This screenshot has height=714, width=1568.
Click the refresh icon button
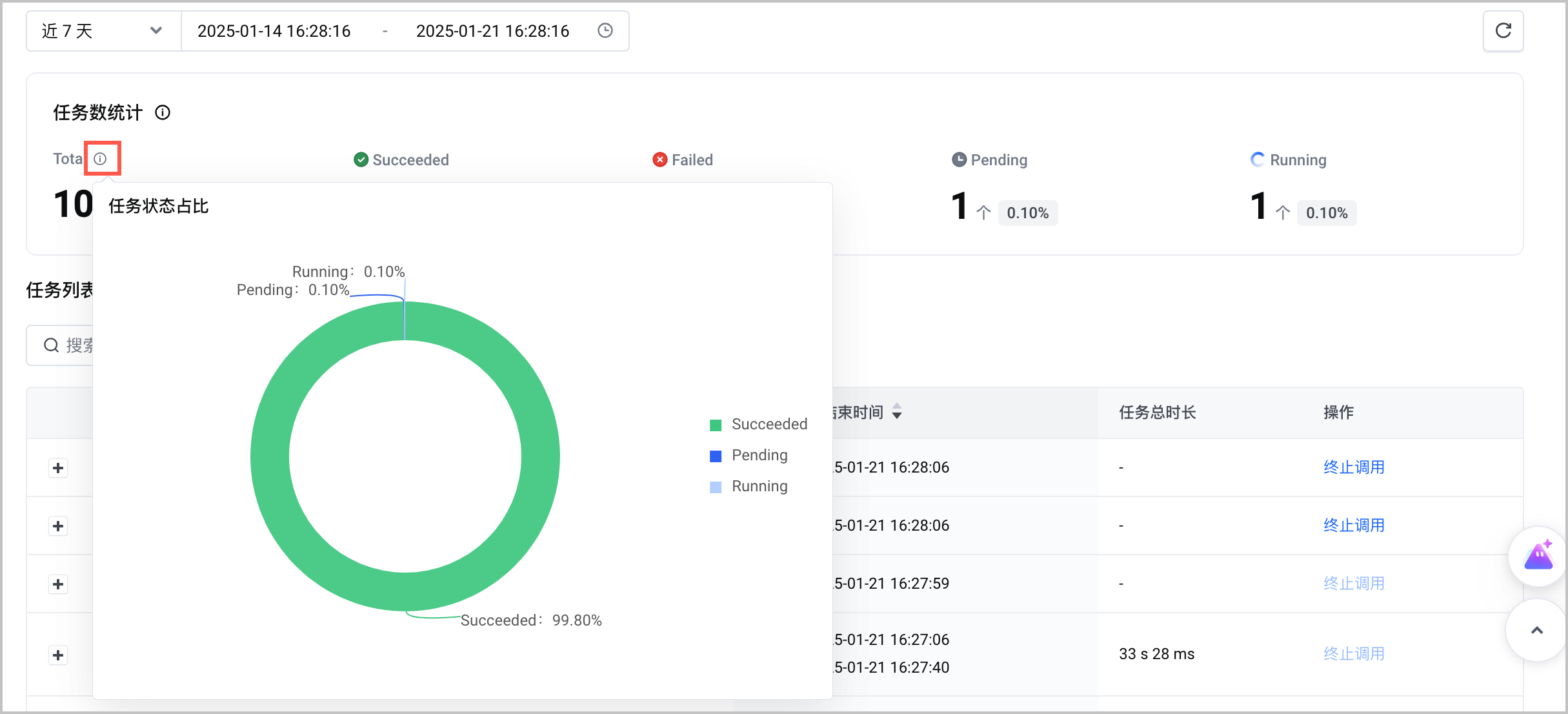click(1503, 31)
